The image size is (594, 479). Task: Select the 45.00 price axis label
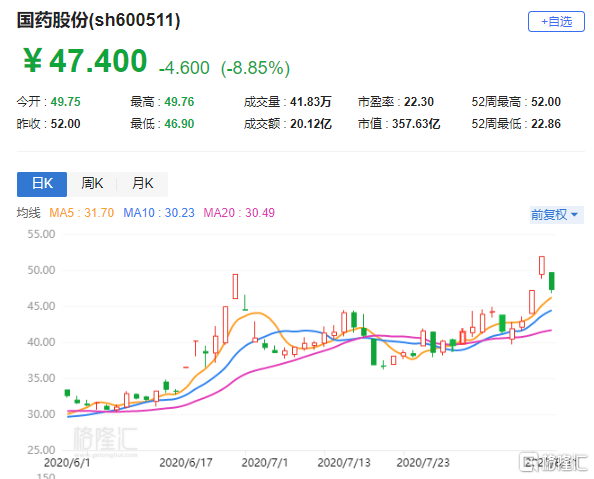click(x=41, y=306)
